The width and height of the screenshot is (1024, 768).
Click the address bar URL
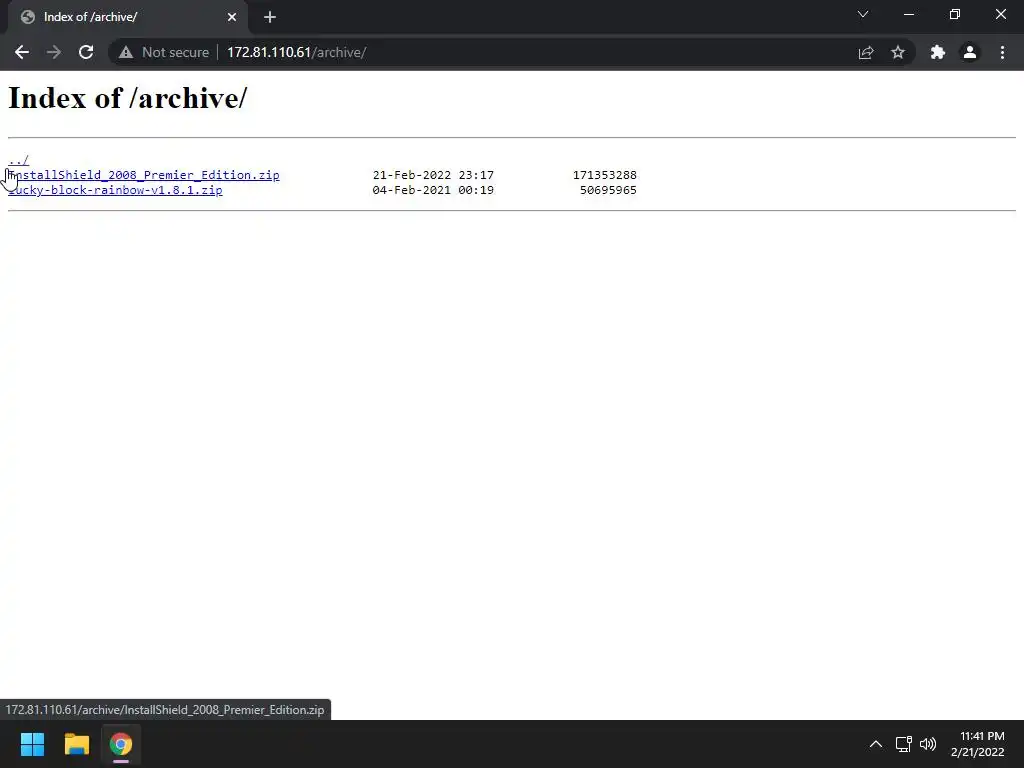tap(296, 52)
